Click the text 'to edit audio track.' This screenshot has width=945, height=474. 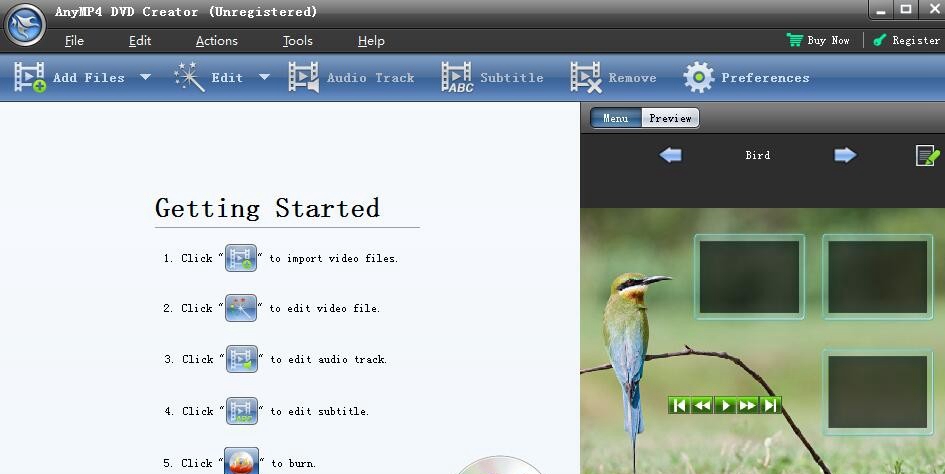click(x=328, y=359)
